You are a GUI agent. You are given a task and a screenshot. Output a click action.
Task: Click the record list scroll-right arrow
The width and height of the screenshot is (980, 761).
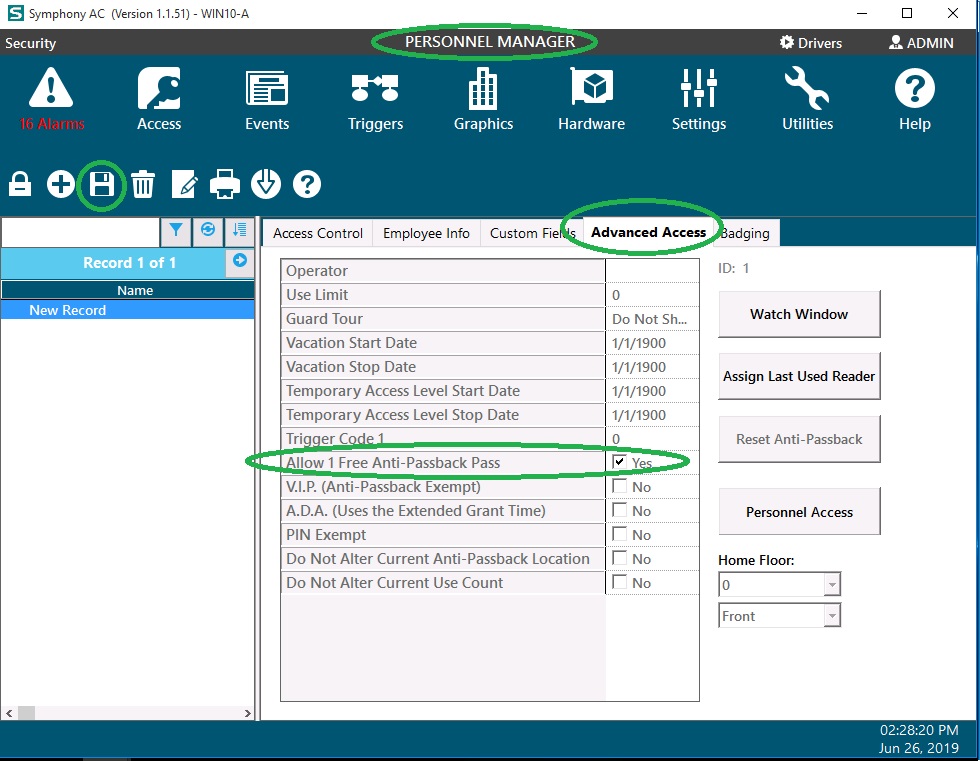pos(247,713)
